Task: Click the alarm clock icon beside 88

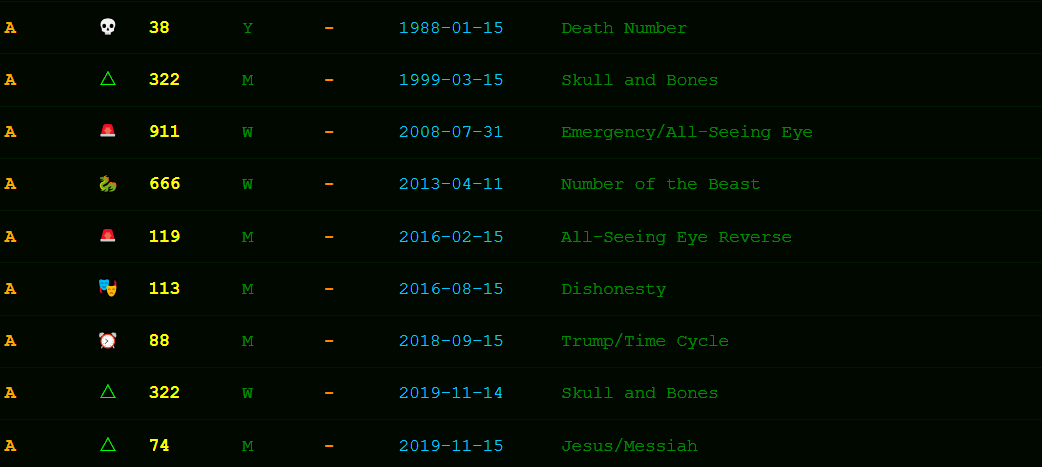Action: coord(108,340)
